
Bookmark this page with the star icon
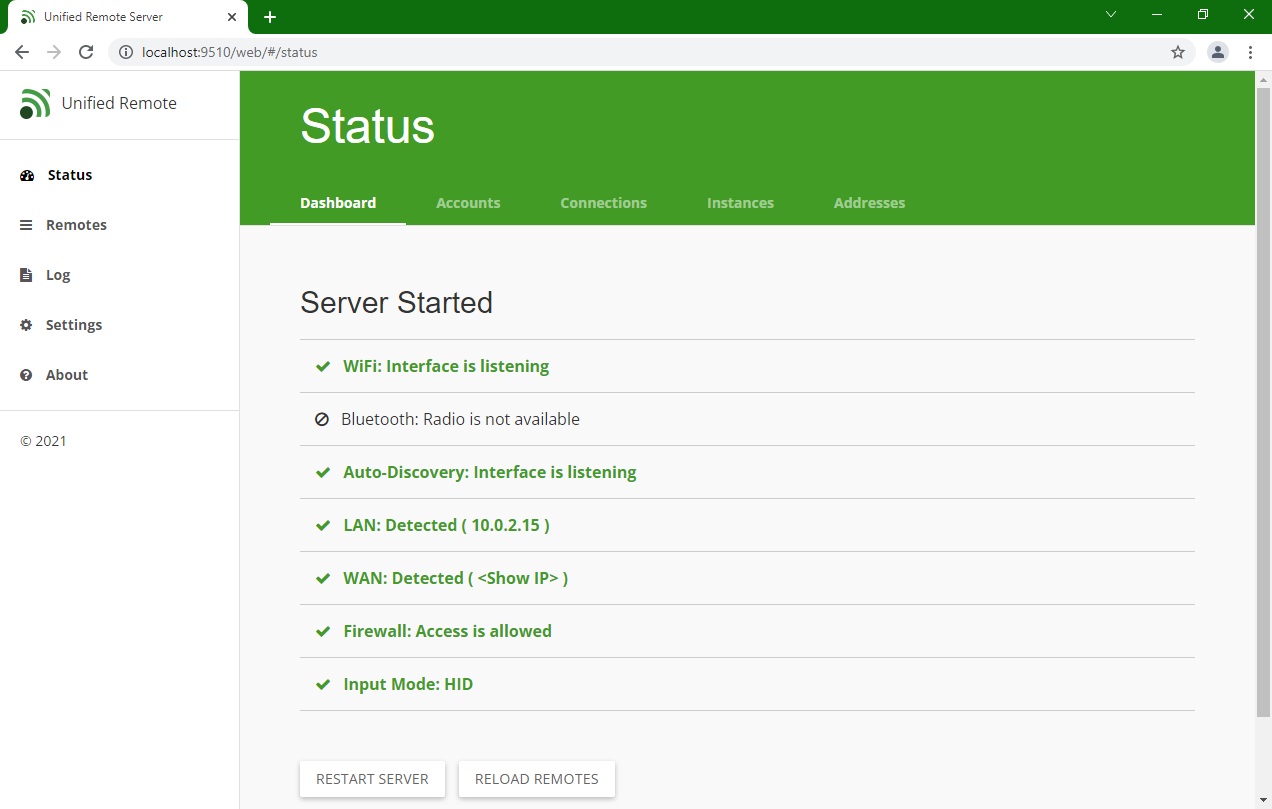(1178, 52)
